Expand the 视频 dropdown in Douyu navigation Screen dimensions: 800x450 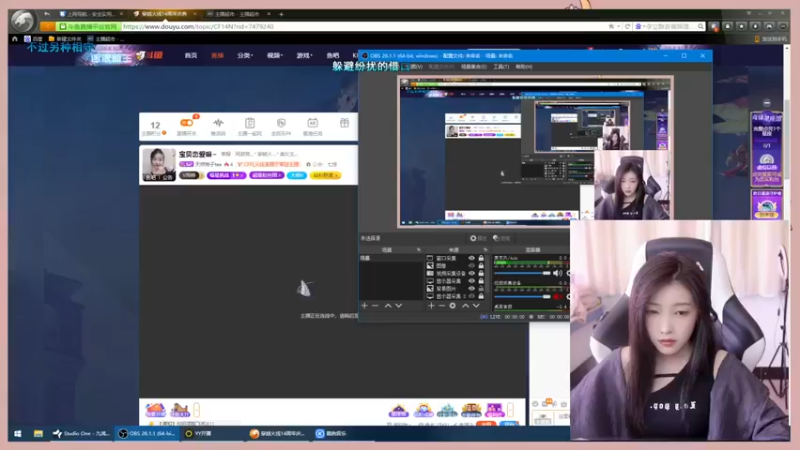[275, 56]
